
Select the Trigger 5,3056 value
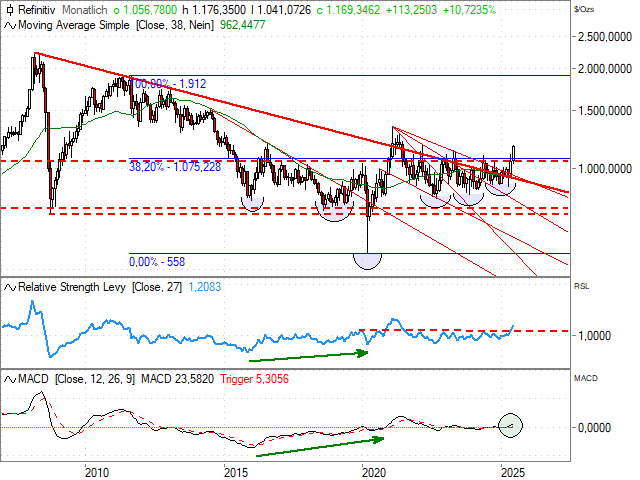[x=255, y=379]
